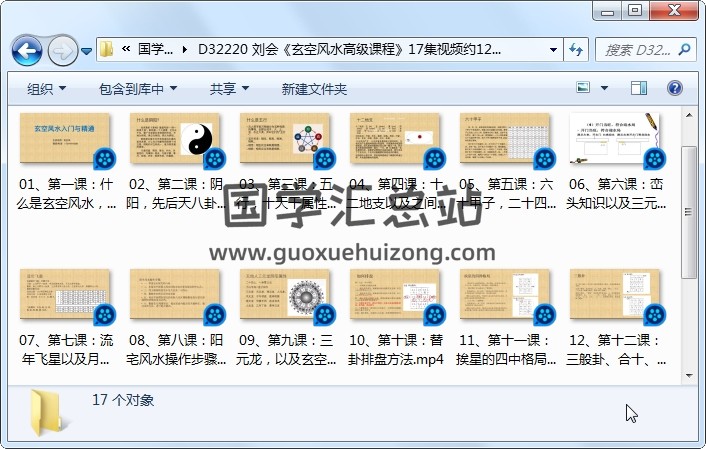This screenshot has width=706, height=449.
Task: Click the large folder icon in details pane
Action: pyautogui.click(x=47, y=412)
